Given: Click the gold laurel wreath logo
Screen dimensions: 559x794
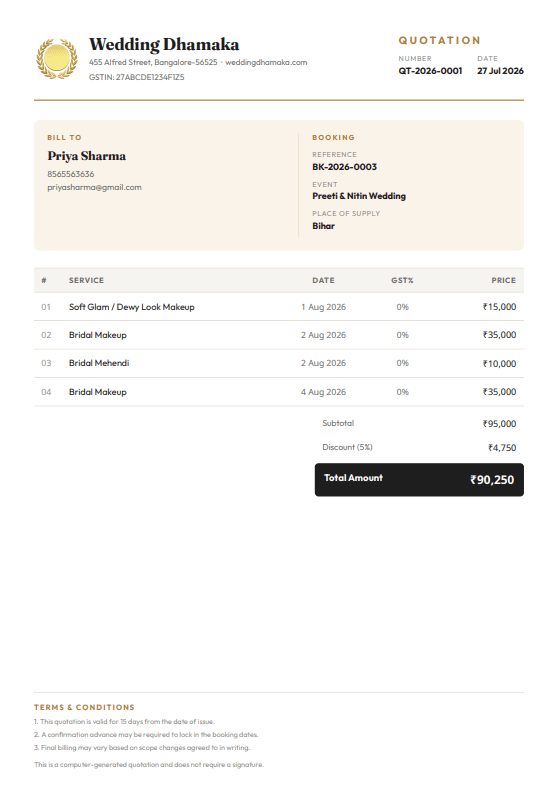Looking at the screenshot, I should (57, 59).
